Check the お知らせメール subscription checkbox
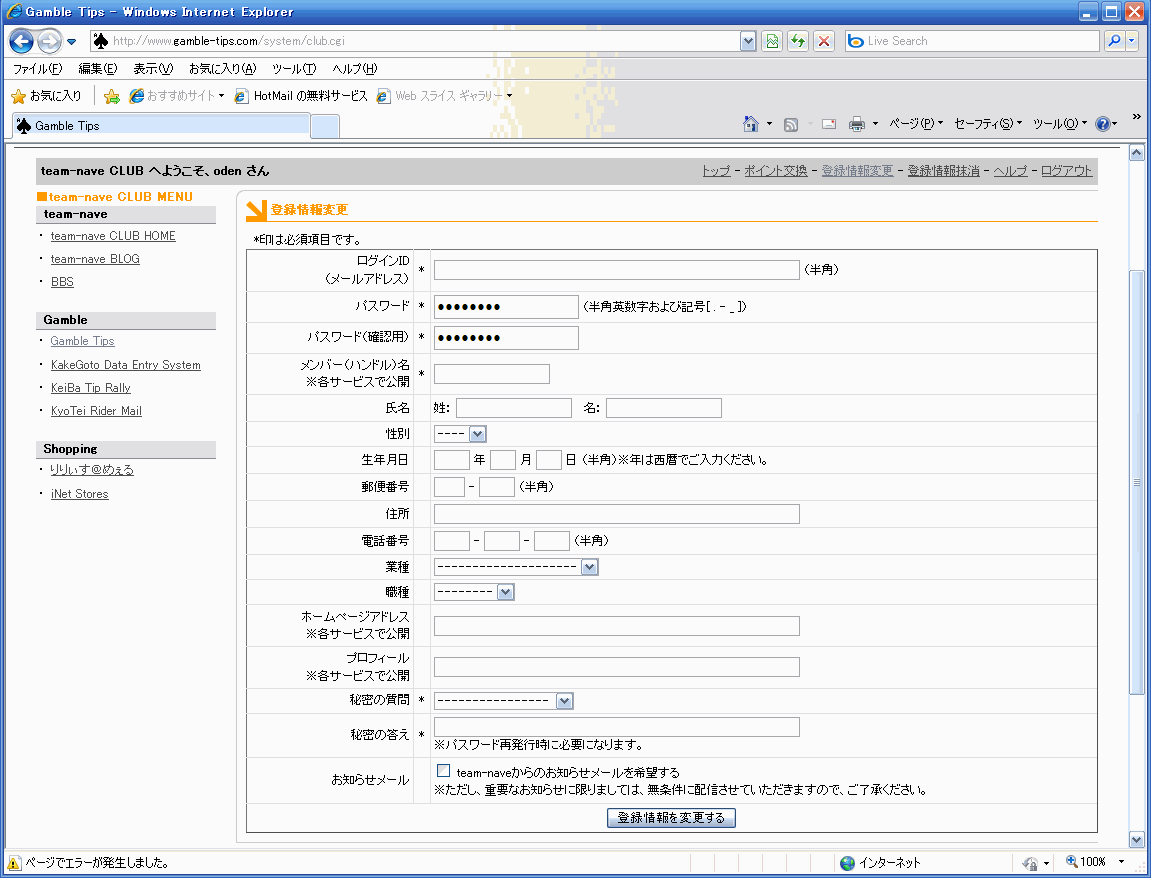The height and width of the screenshot is (878, 1151). (443, 771)
